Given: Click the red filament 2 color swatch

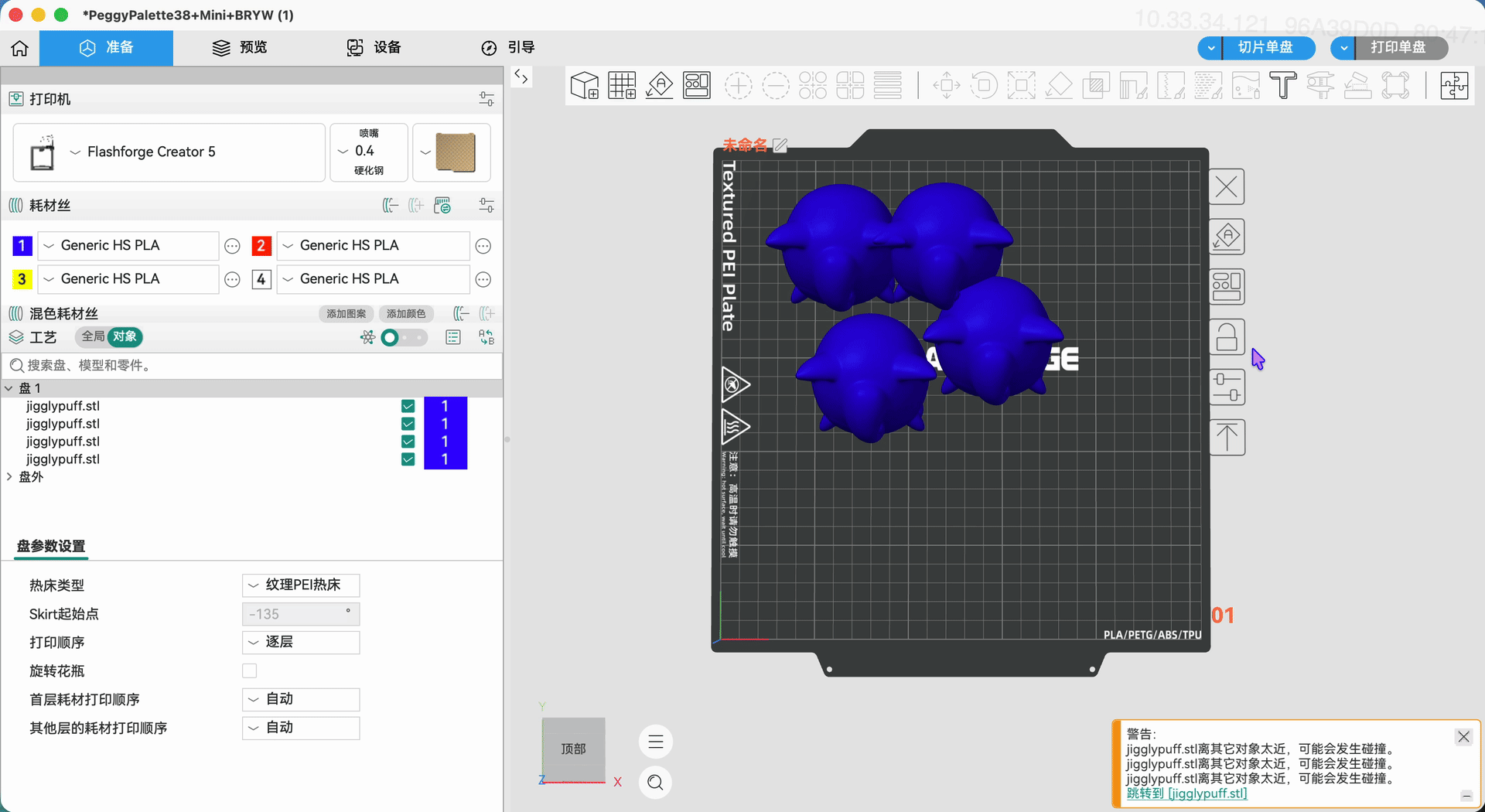Looking at the screenshot, I should 261,246.
